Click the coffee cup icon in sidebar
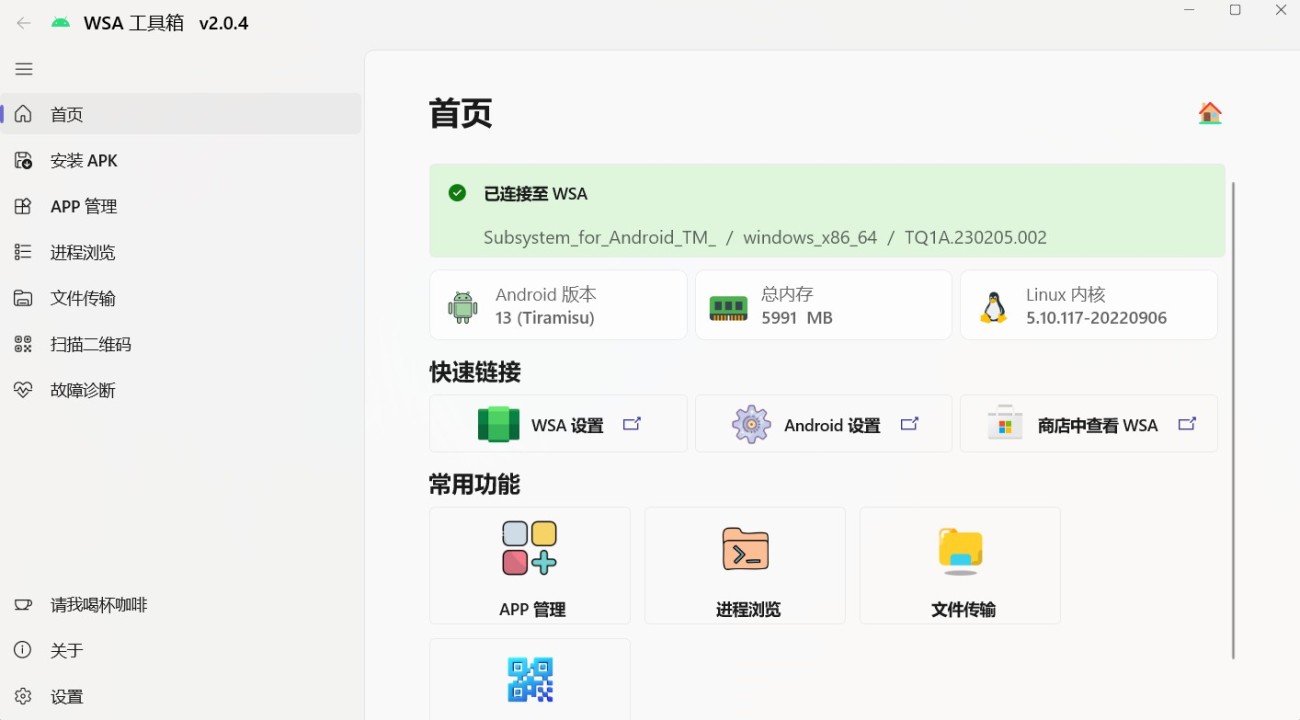The width and height of the screenshot is (1300, 720). (x=23, y=605)
